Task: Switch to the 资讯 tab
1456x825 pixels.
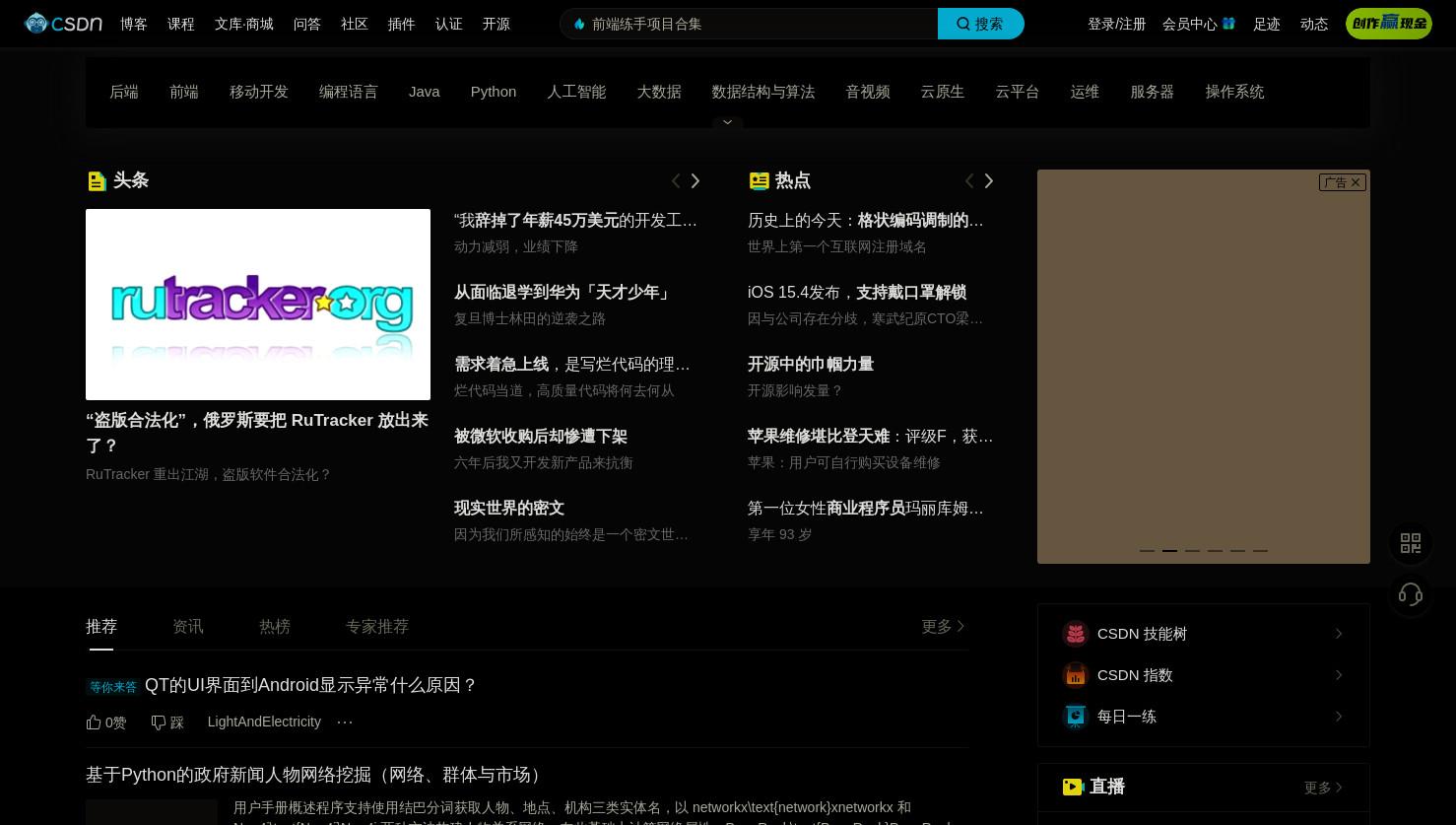Action: (x=188, y=627)
